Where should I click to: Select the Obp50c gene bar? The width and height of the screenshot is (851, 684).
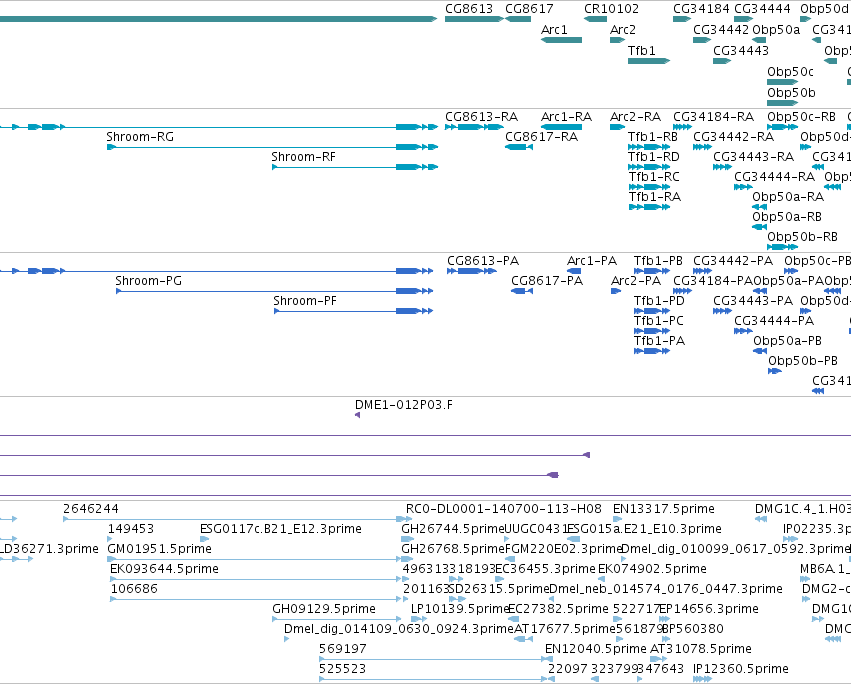[783, 82]
